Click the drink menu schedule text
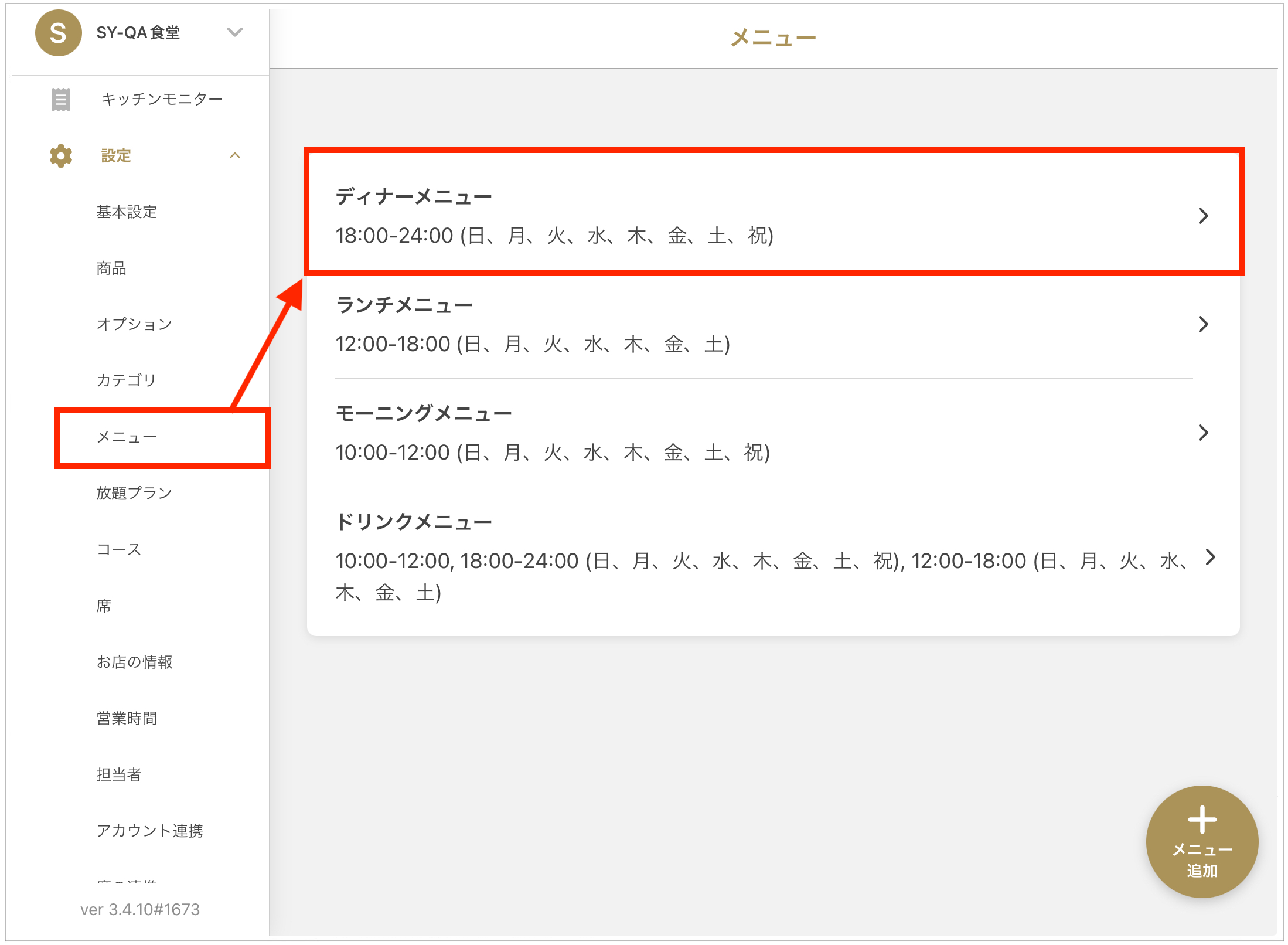 tap(762, 577)
